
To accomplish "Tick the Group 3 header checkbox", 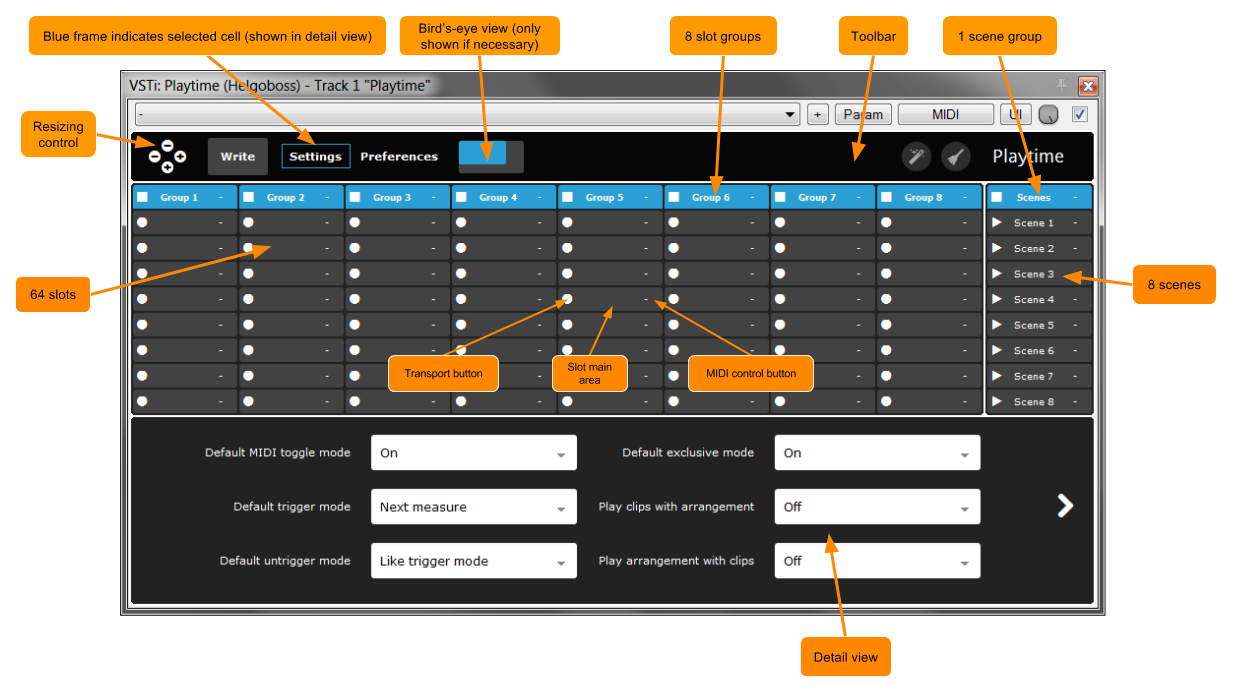I will click(355, 197).
